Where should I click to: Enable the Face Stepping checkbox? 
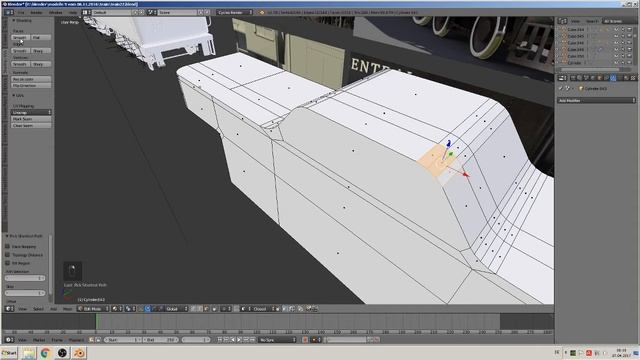[x=7, y=247]
